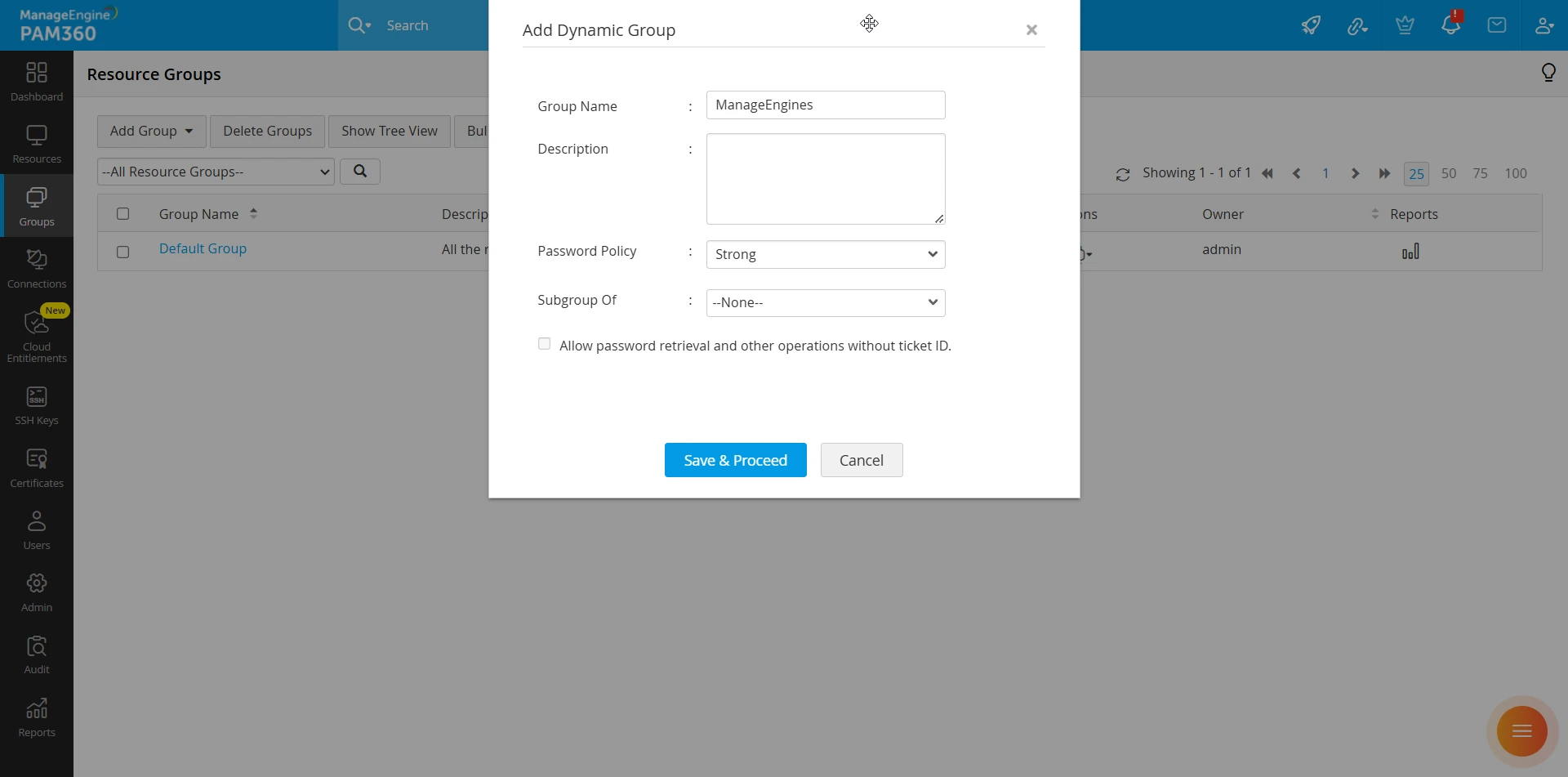Open the All Resource Groups filter dropdown
The width and height of the screenshot is (1568, 777).
tap(215, 172)
